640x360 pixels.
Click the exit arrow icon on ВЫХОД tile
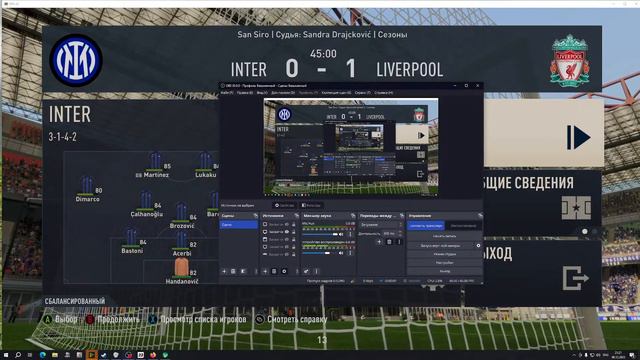pyautogui.click(x=576, y=278)
